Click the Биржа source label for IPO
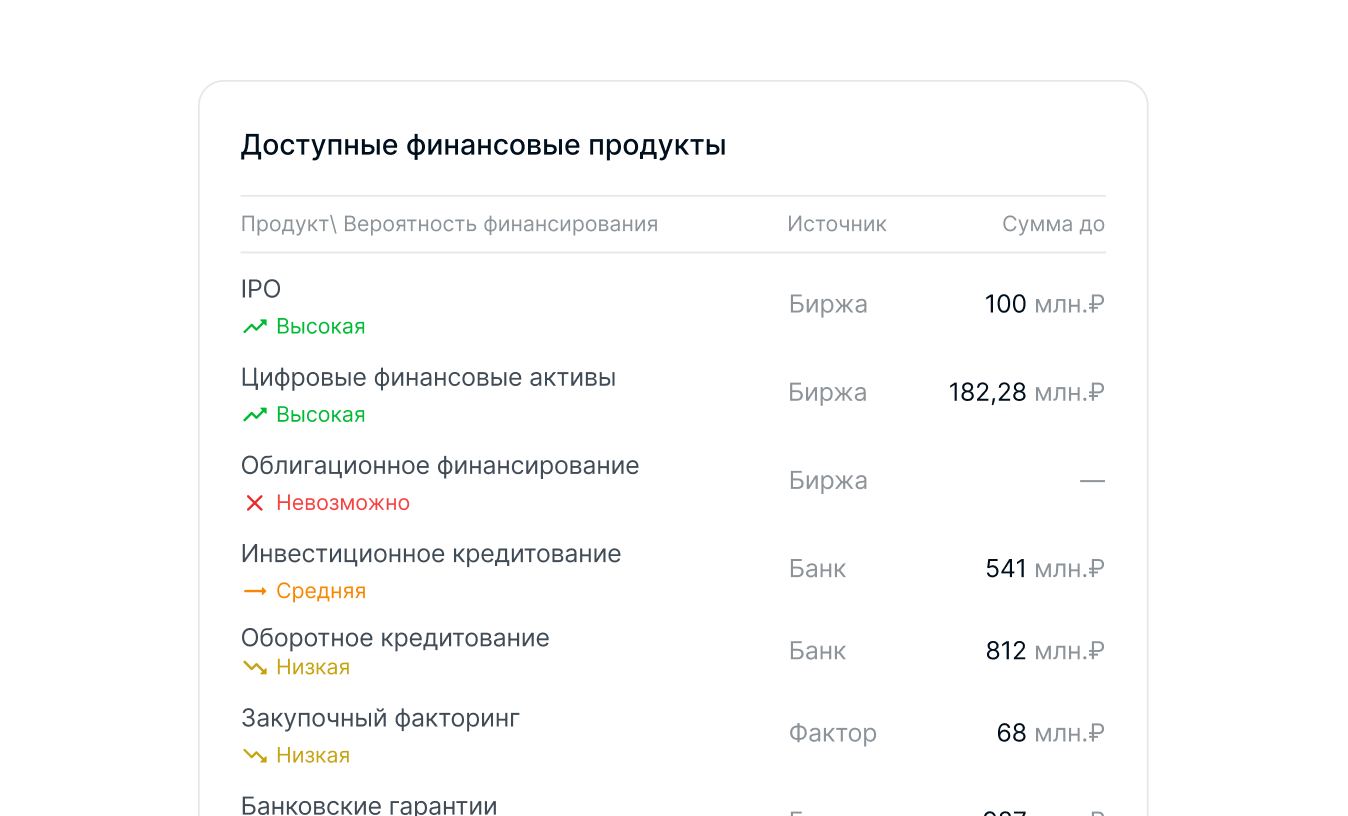1348x816 pixels. 827,304
